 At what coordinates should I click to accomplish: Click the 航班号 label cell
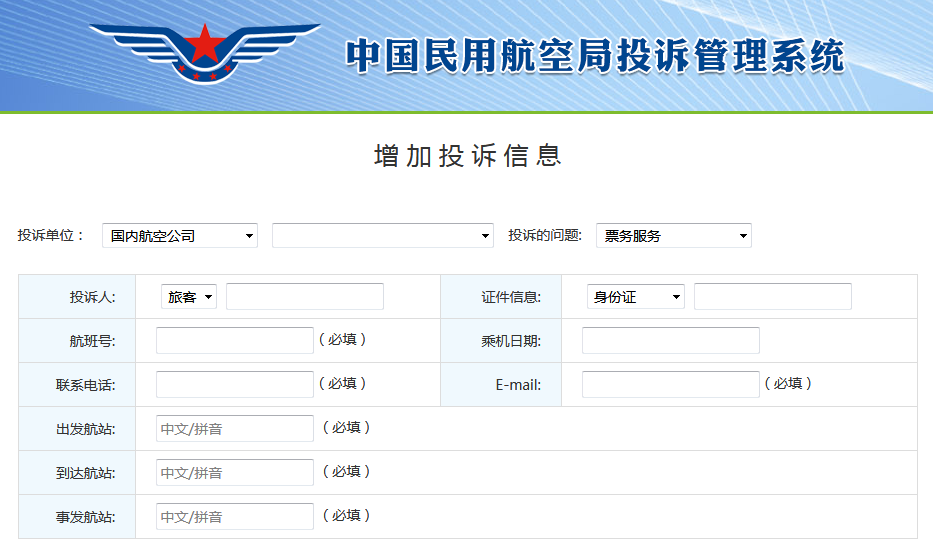coord(77,341)
